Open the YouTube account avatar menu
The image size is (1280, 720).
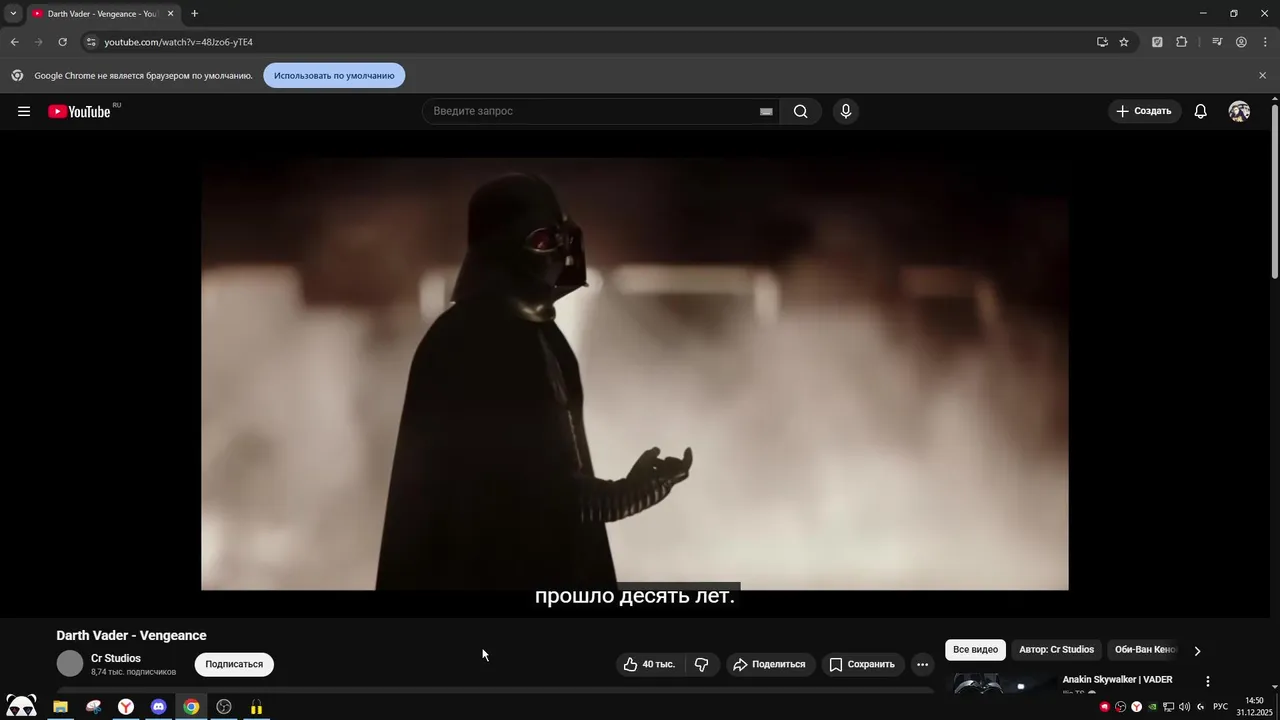[x=1239, y=111]
